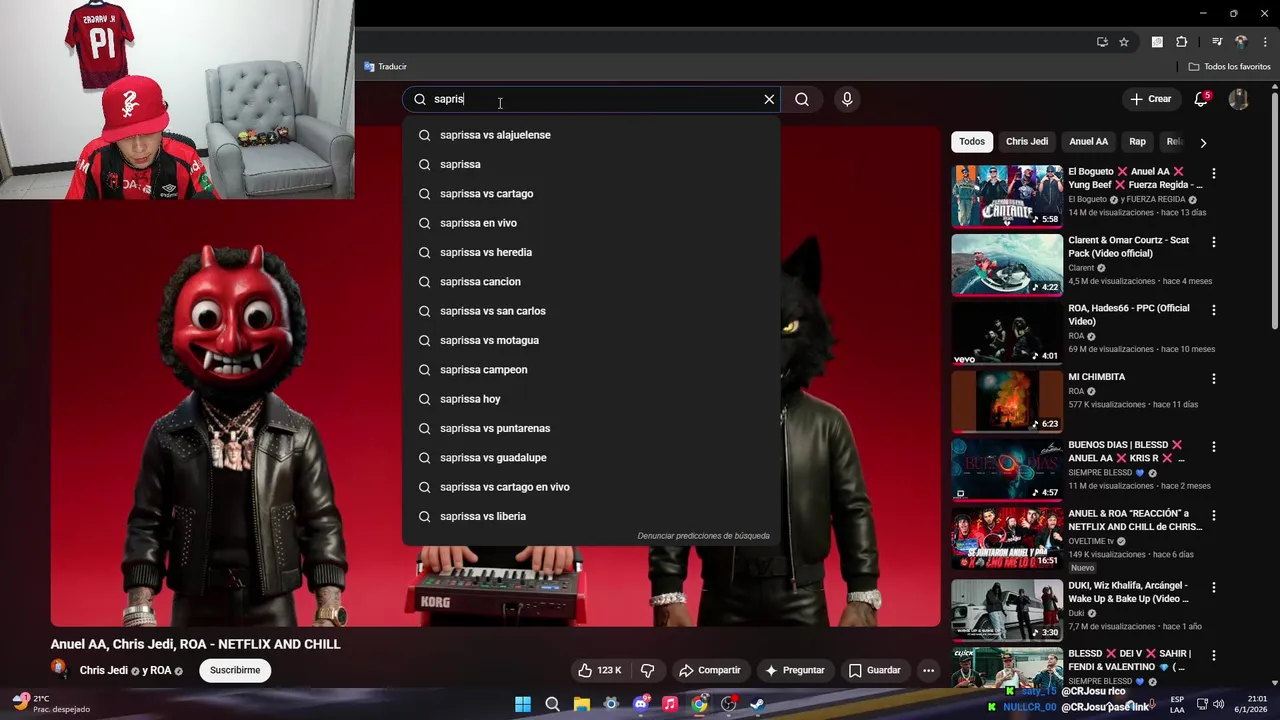The height and width of the screenshot is (720, 1280).
Task: Select suggestion saprissa vs motagua
Action: pos(591,340)
